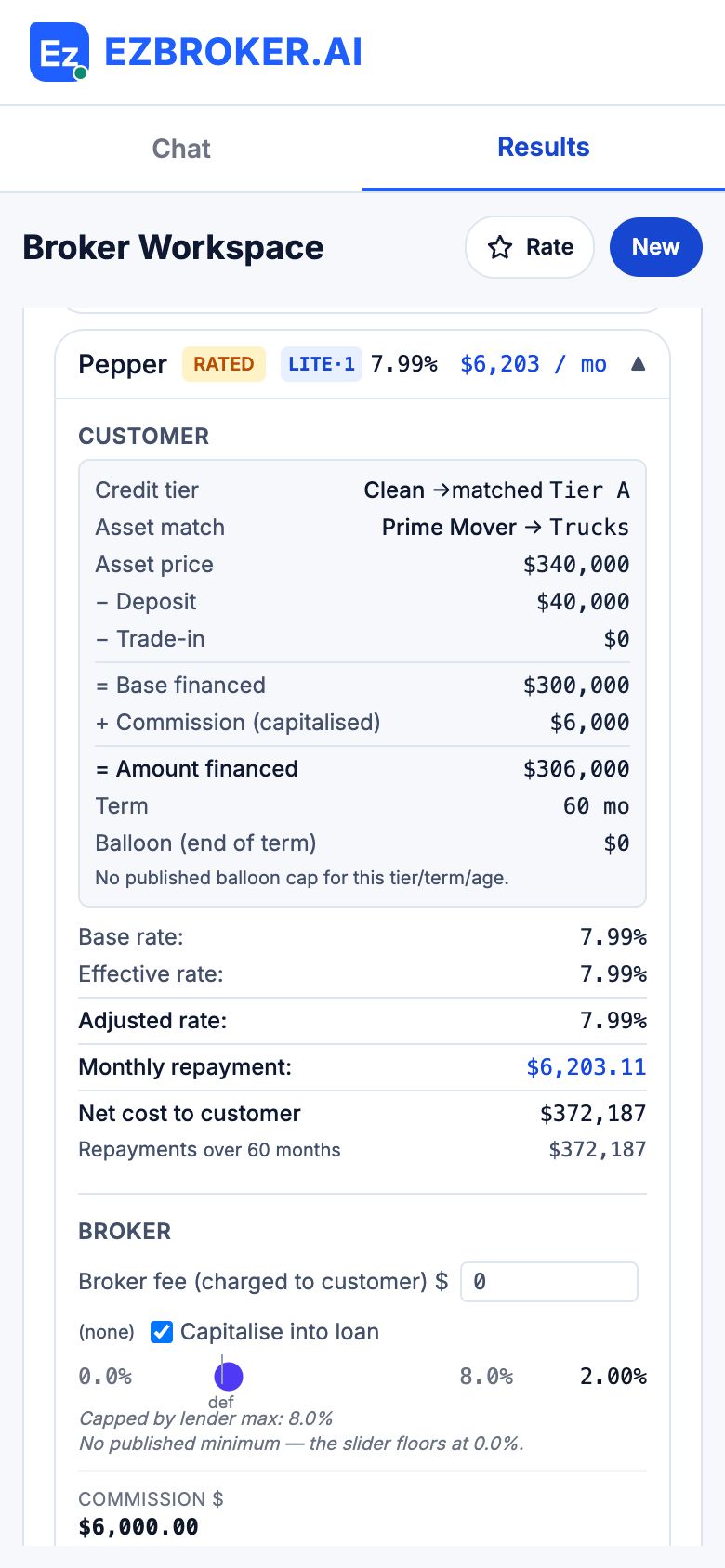Click the Adjusted rate 7.99% value
This screenshot has width=725, height=1568.
click(613, 1021)
